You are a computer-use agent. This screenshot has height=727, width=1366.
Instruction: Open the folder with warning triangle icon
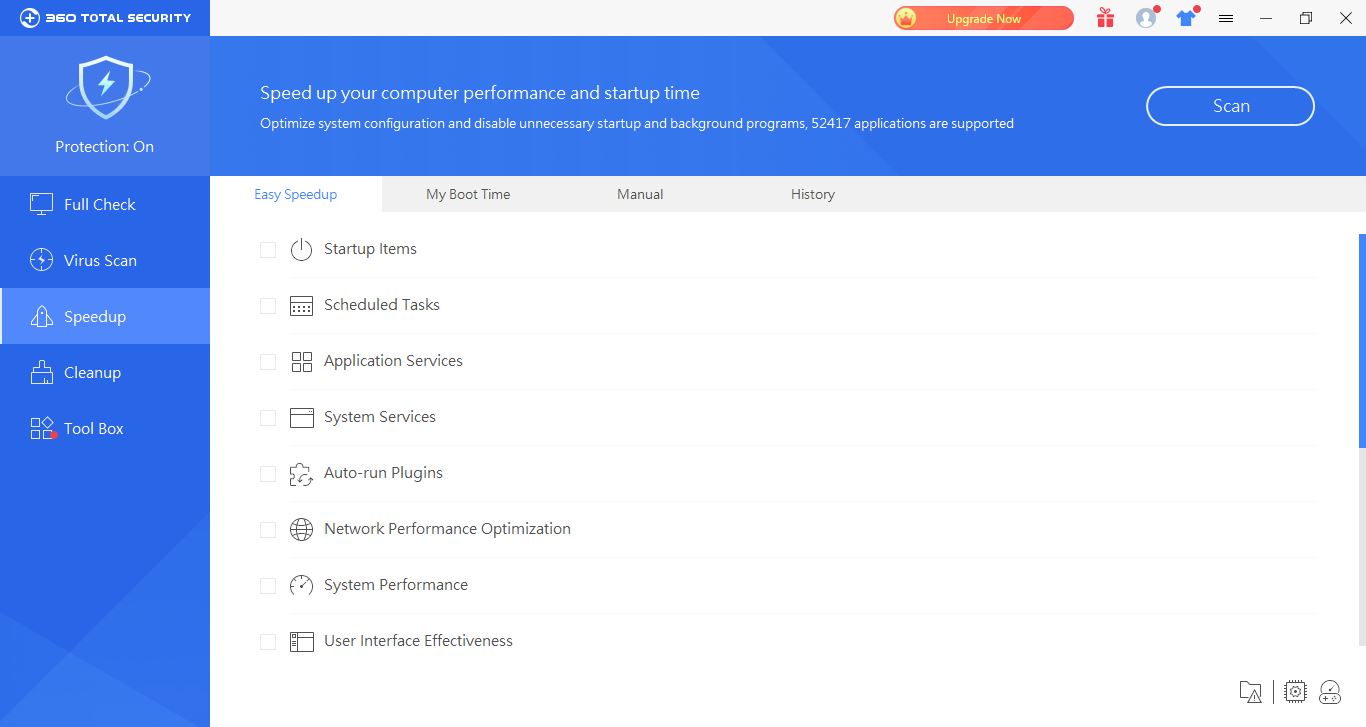tap(1250, 691)
